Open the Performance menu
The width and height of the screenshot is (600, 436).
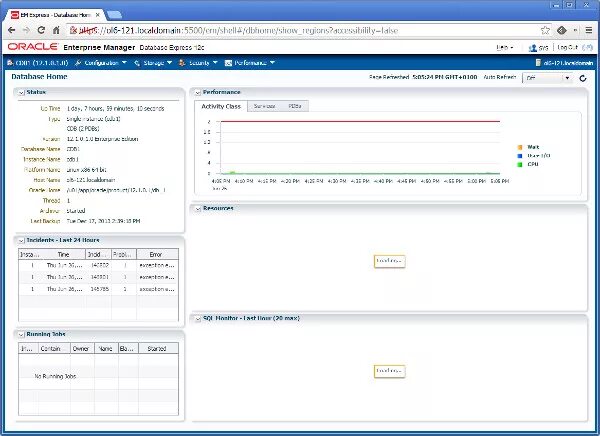click(254, 63)
